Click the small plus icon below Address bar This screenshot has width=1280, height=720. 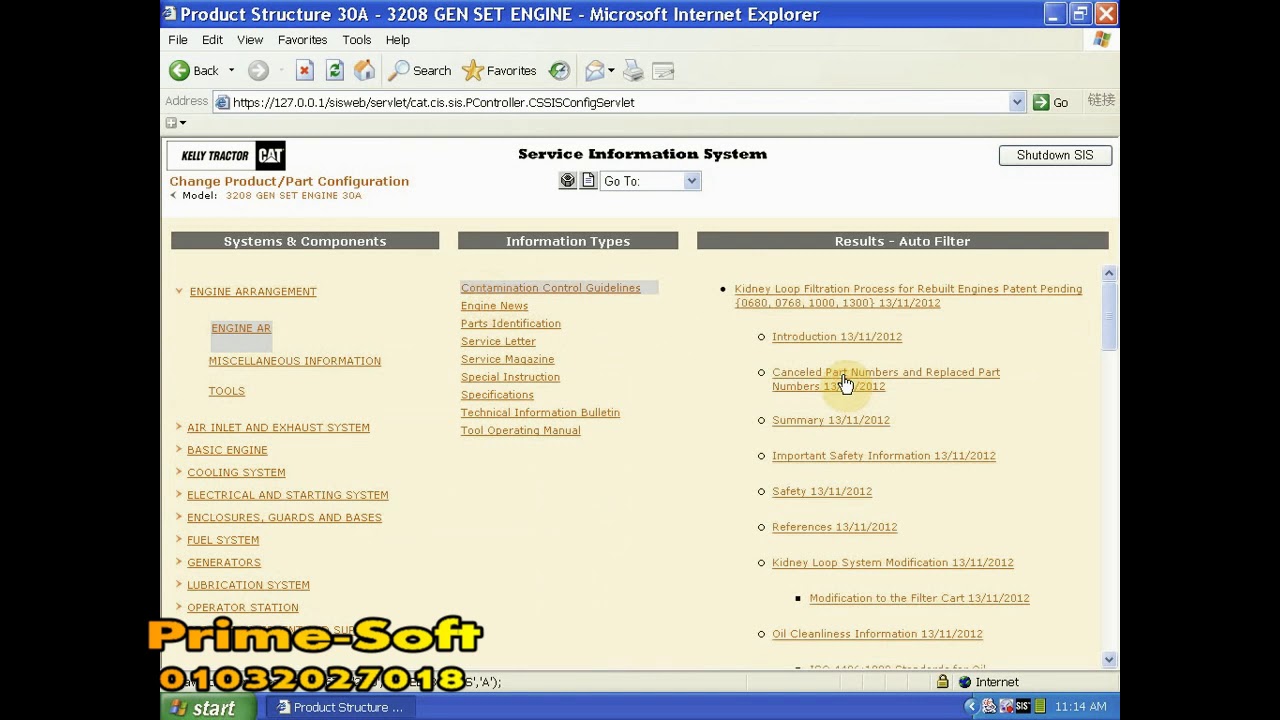171,123
